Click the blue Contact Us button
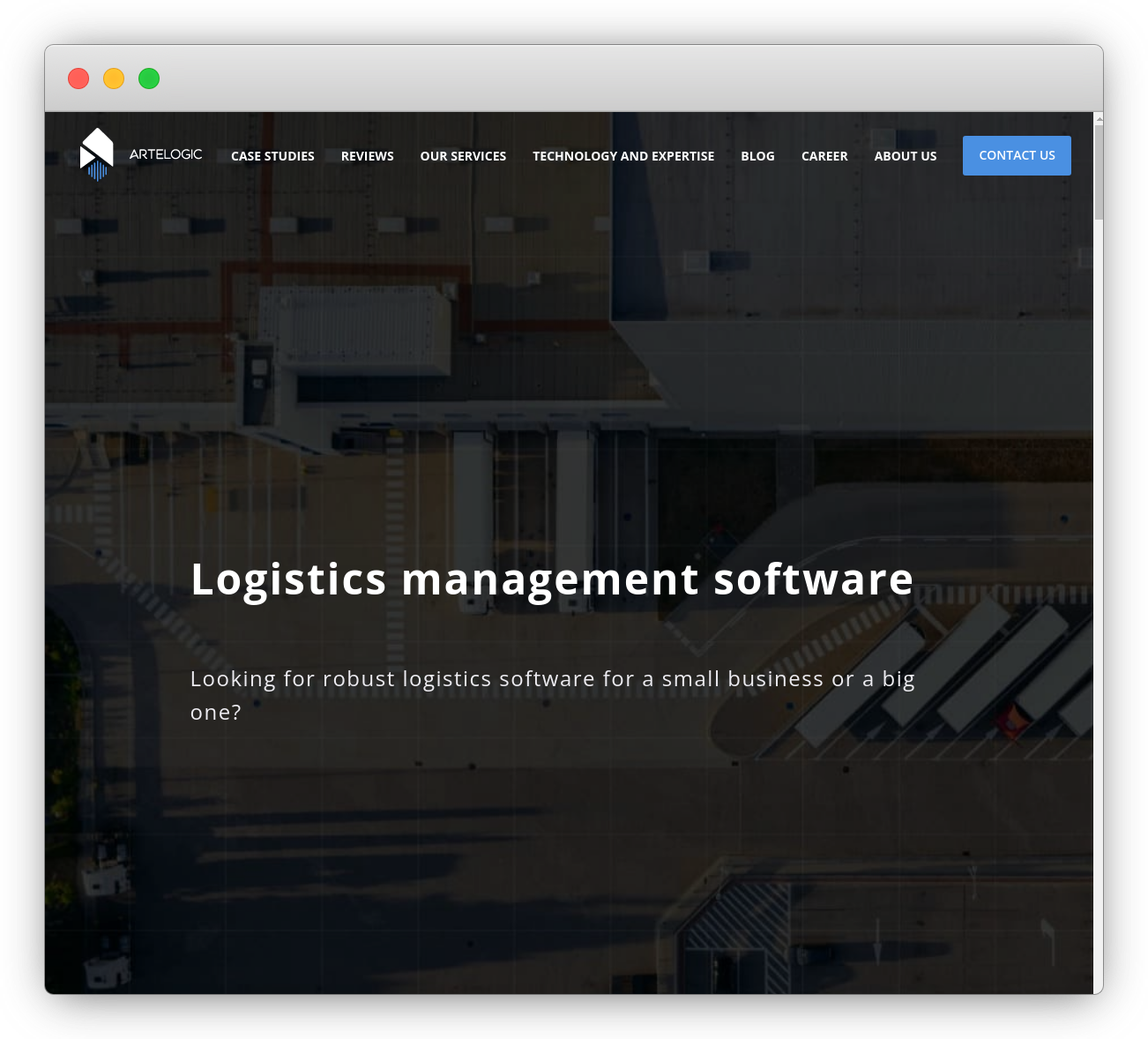 pyautogui.click(x=1017, y=155)
